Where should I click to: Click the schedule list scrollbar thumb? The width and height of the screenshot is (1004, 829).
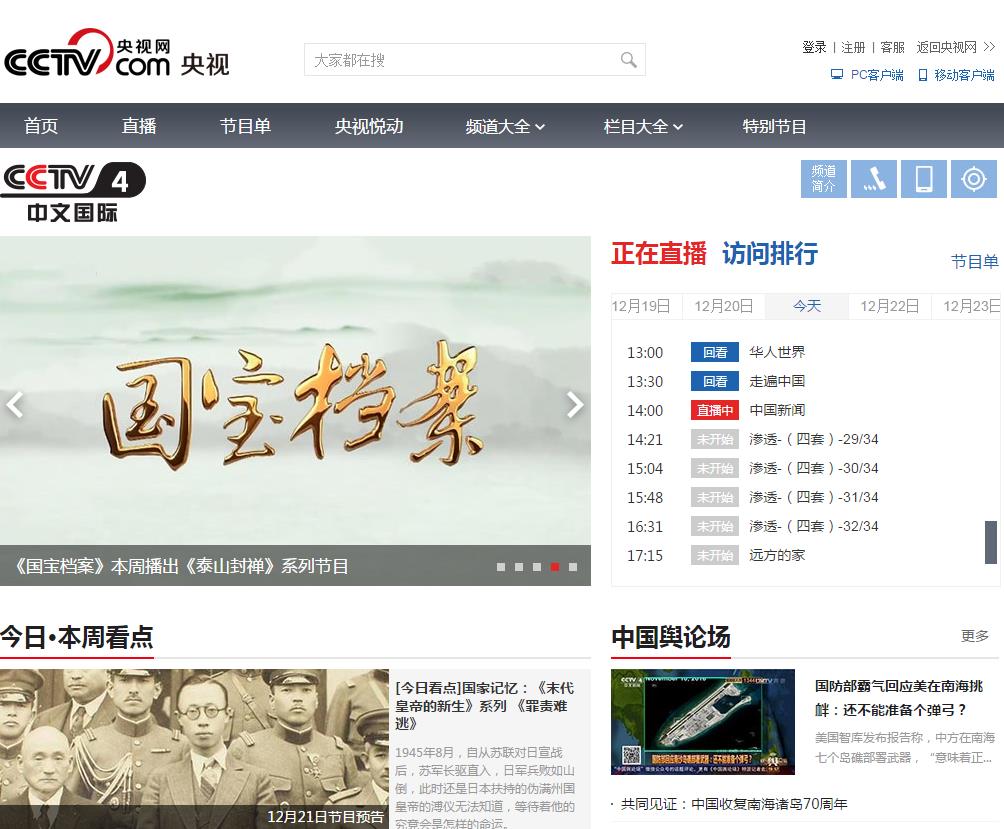pyautogui.click(x=991, y=542)
